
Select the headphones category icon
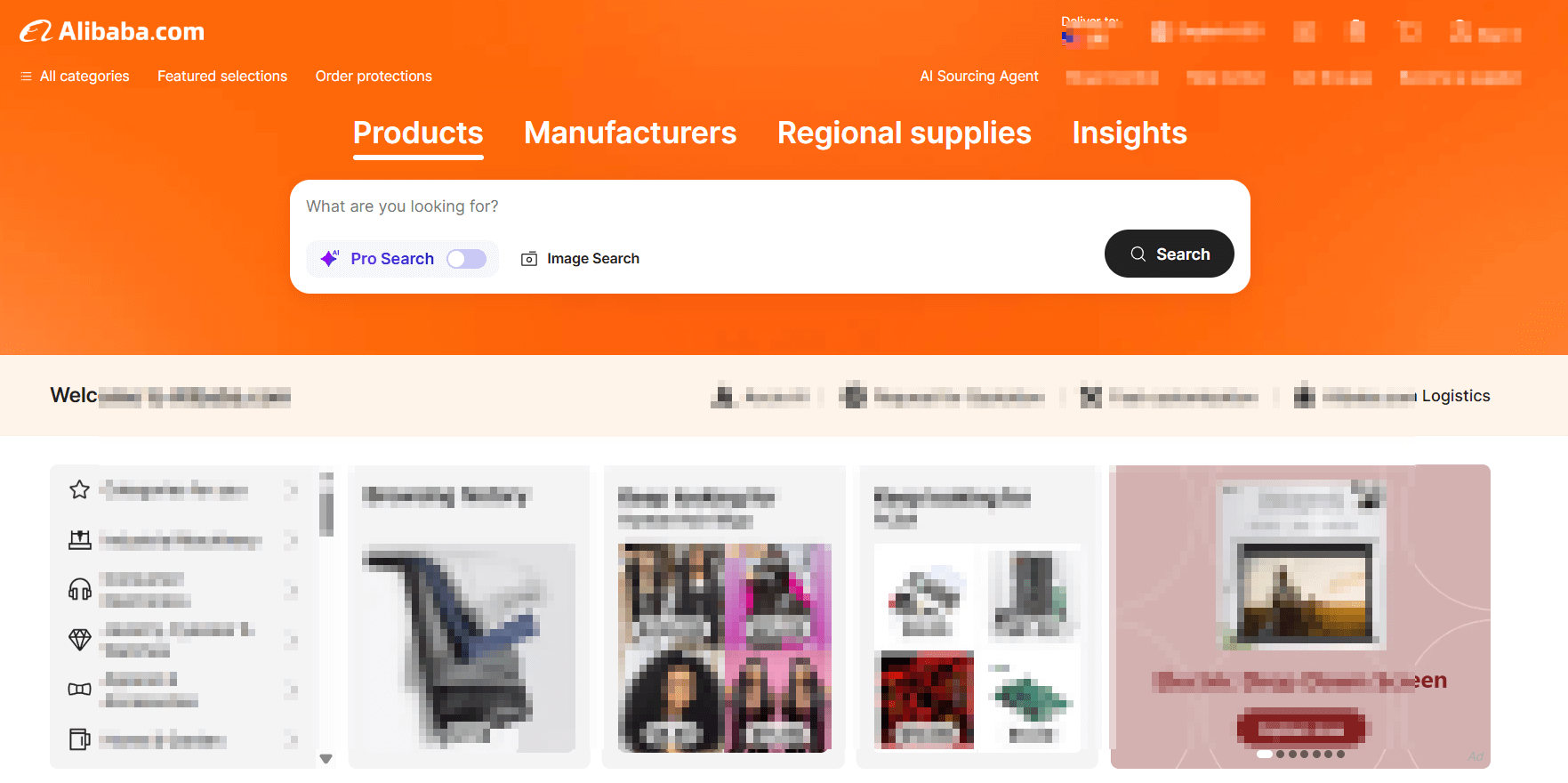click(80, 589)
